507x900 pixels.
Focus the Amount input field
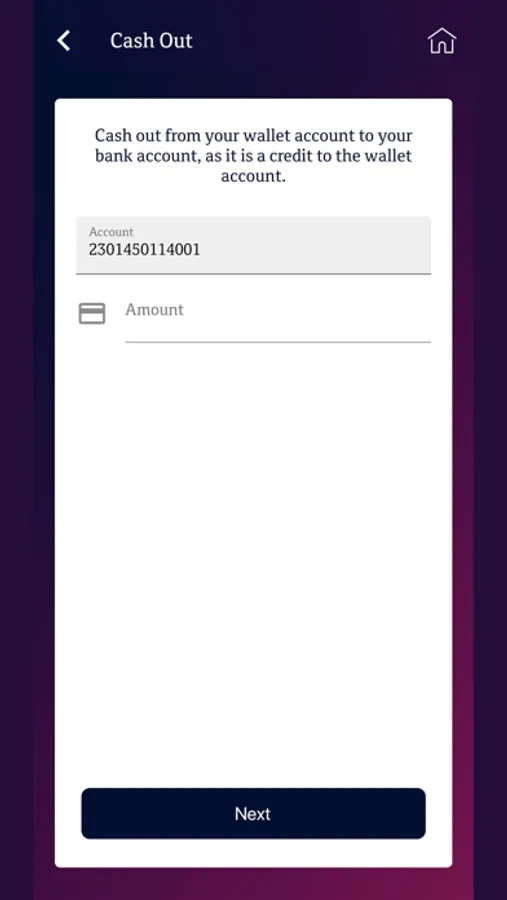click(278, 319)
